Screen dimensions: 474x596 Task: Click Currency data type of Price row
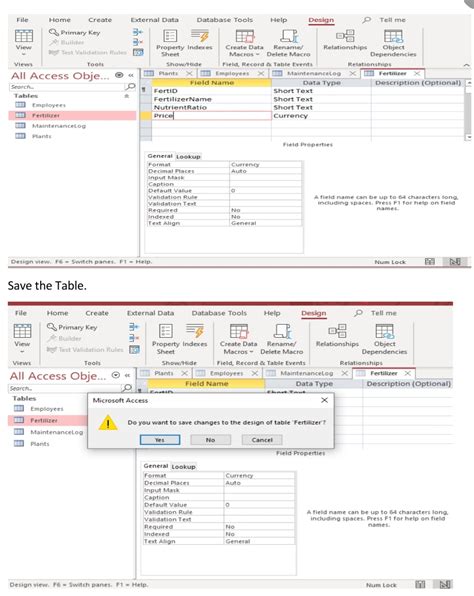[321, 116]
